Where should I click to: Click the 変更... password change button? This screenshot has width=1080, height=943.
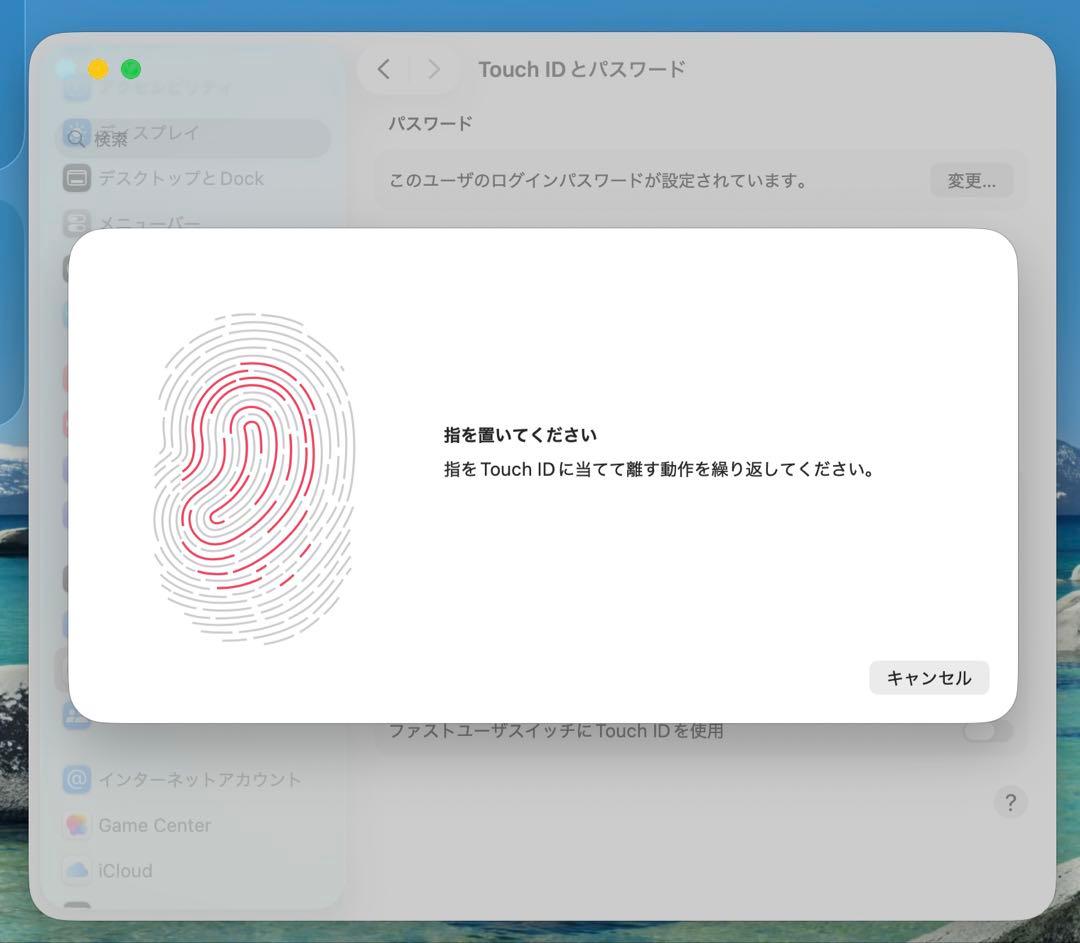pos(970,181)
